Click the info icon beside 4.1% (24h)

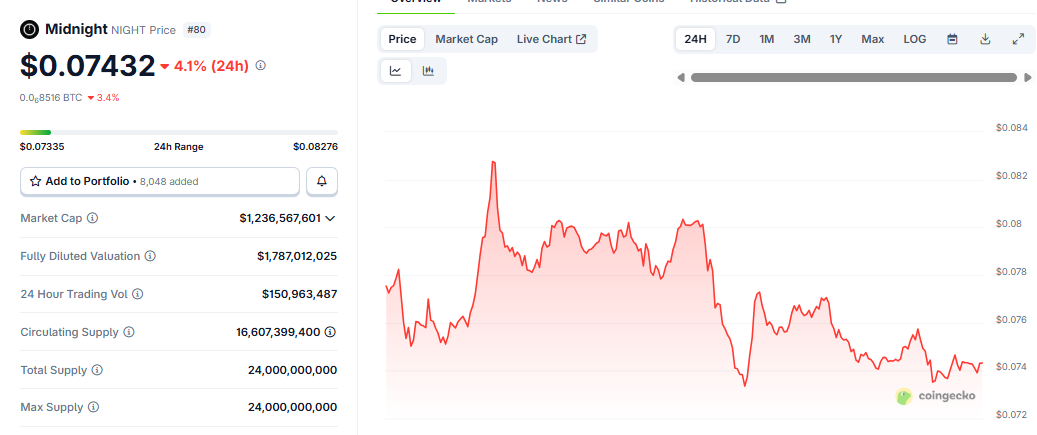click(261, 65)
